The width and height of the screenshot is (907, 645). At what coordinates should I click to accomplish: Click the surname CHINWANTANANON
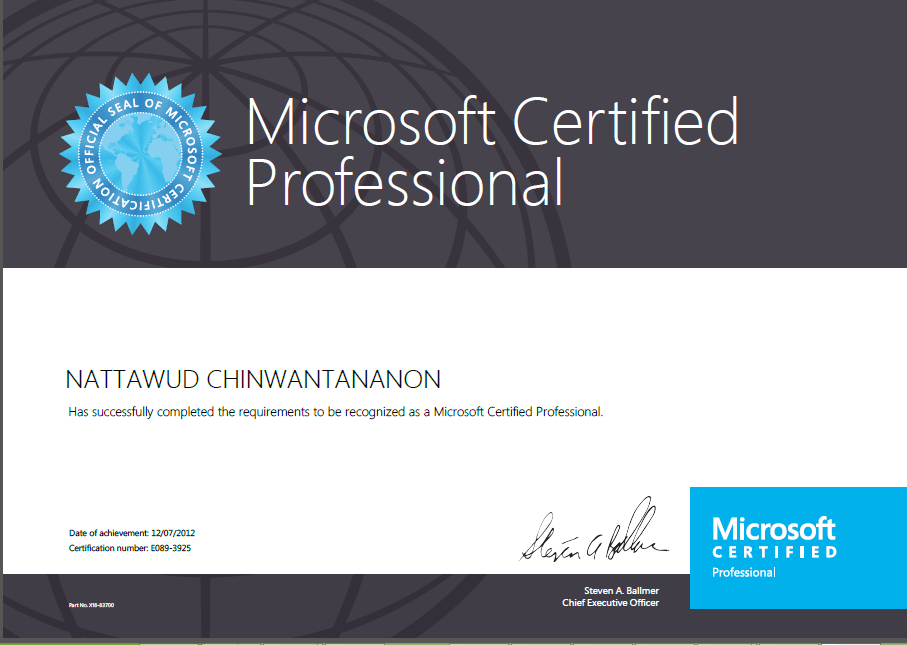coord(323,380)
